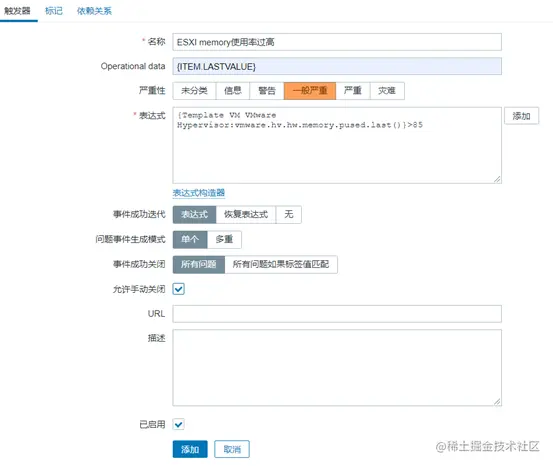Open the 依赖关系 tab
Viewport: 553px width, 466px height.
tap(94, 11)
